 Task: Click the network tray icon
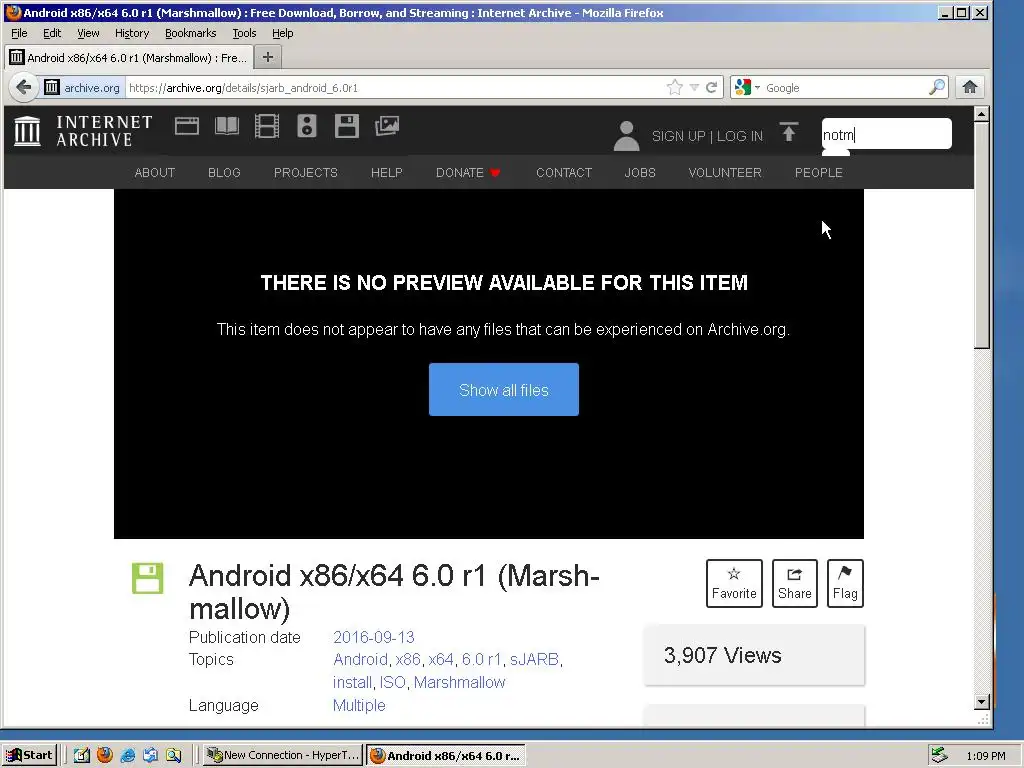[x=938, y=755]
